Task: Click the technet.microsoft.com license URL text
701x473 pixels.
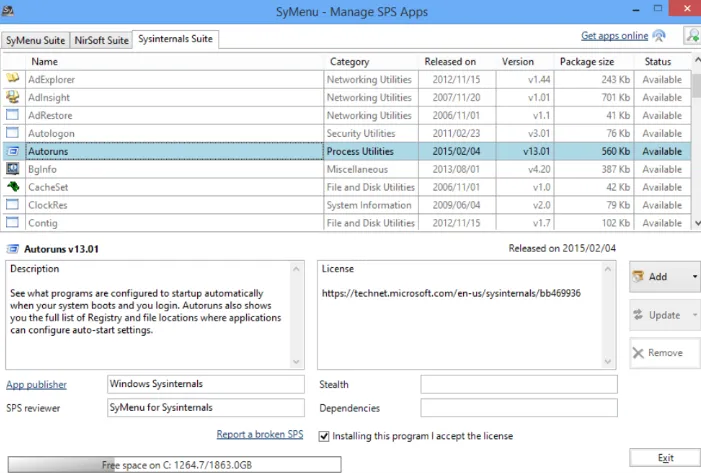Action: pyautogui.click(x=451, y=293)
